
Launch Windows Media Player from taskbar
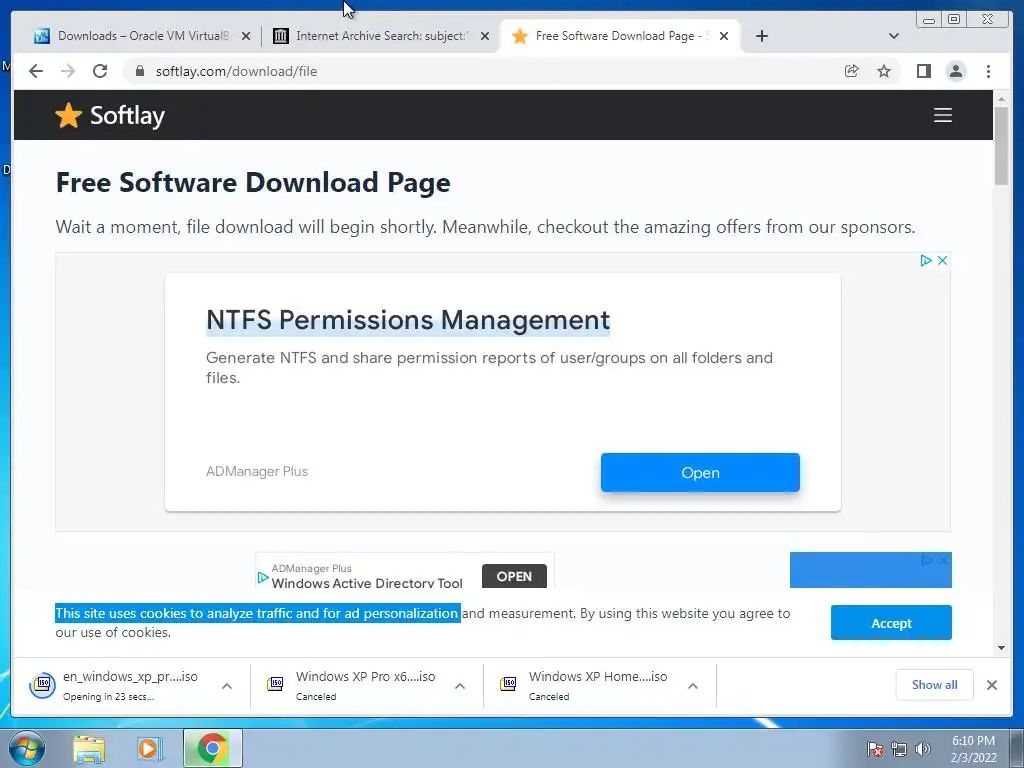pos(150,748)
